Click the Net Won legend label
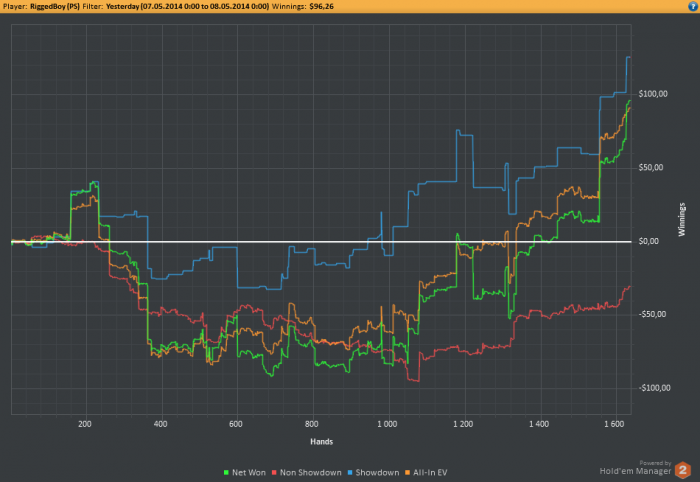The image size is (700, 482). (249, 473)
